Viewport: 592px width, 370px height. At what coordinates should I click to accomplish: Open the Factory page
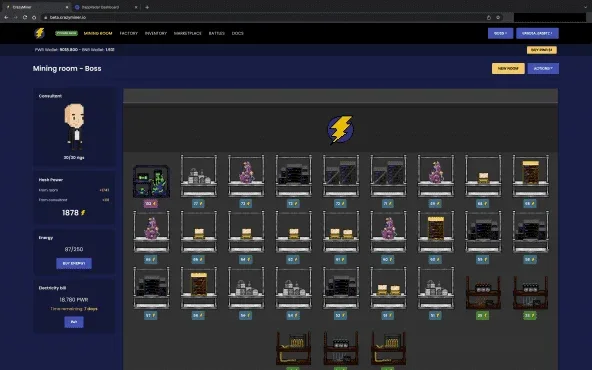click(129, 33)
